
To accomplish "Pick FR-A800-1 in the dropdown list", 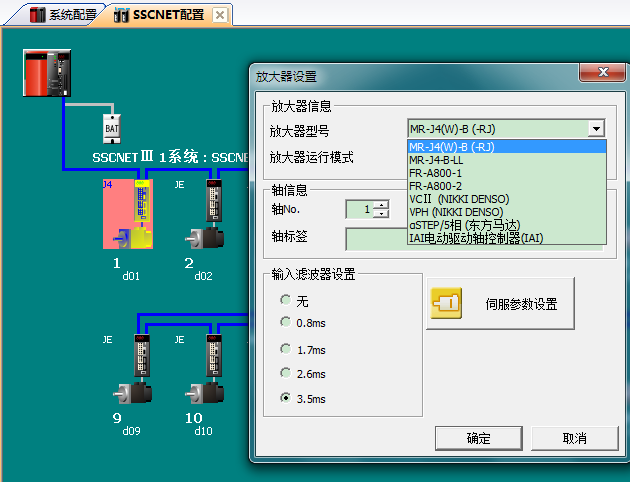I will coord(436,173).
